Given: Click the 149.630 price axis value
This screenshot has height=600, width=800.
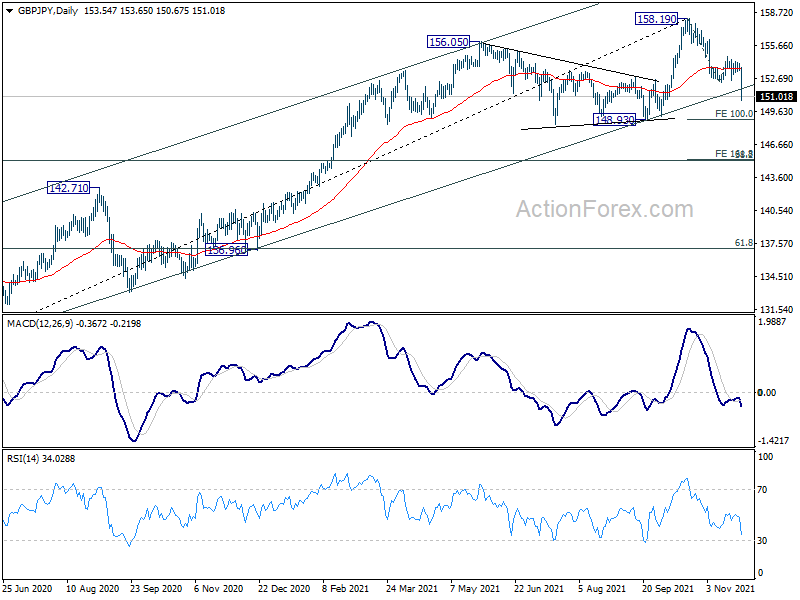Looking at the screenshot, I should [x=777, y=111].
